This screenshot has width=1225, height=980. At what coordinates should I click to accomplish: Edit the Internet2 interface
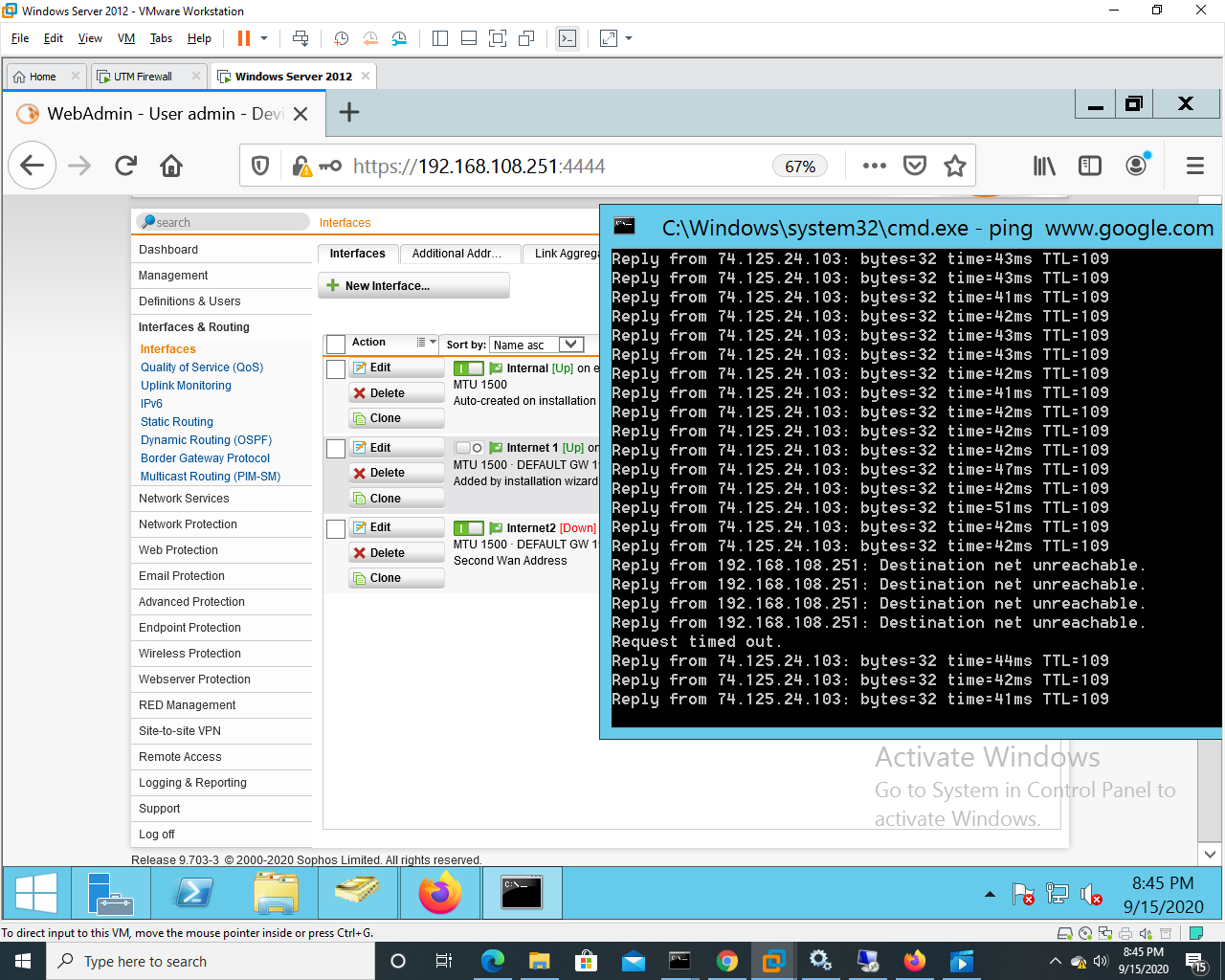tap(396, 527)
